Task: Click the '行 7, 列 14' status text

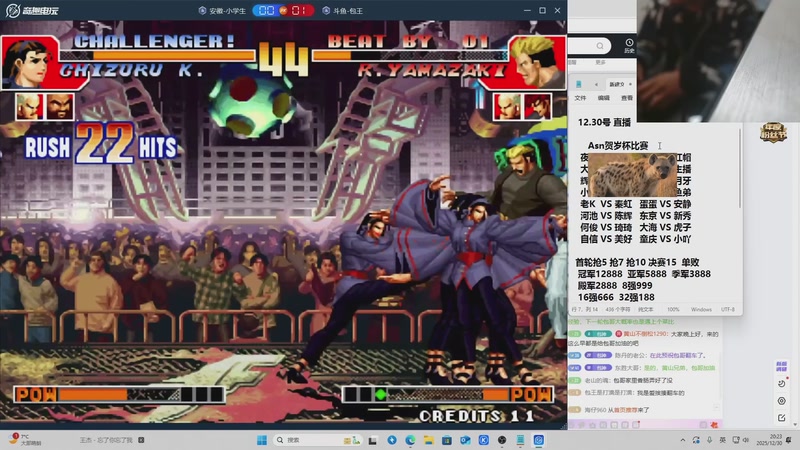Action: tap(584, 309)
